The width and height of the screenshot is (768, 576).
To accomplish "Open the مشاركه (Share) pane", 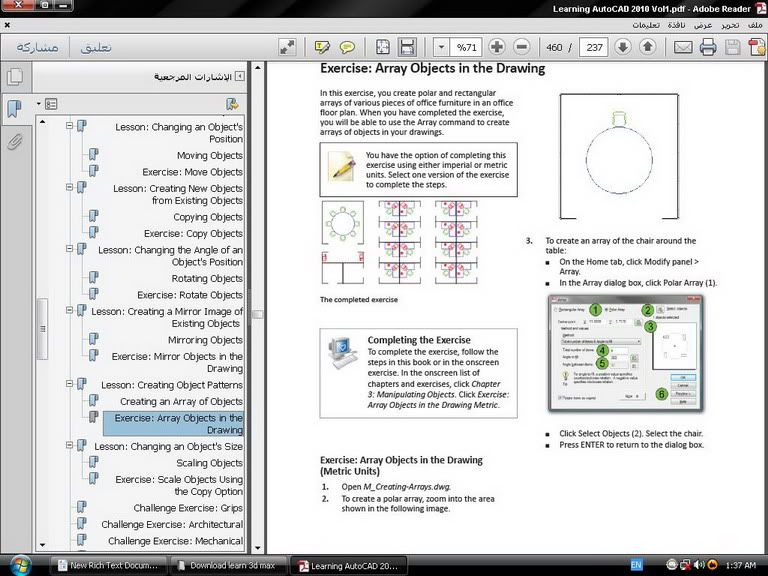I will (x=37, y=47).
